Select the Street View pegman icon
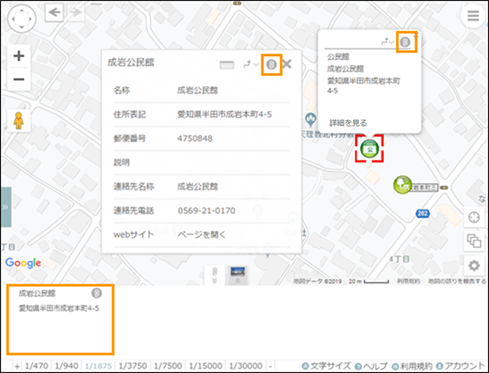This screenshot has width=489, height=373. click(x=19, y=121)
